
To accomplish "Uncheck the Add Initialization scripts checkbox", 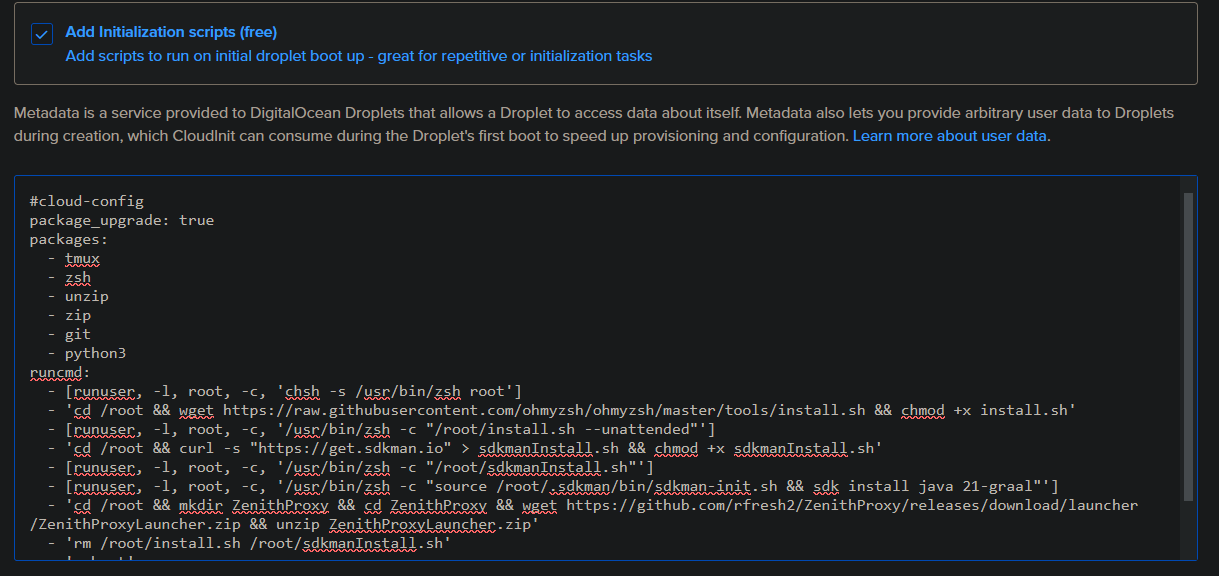I will [x=41, y=34].
